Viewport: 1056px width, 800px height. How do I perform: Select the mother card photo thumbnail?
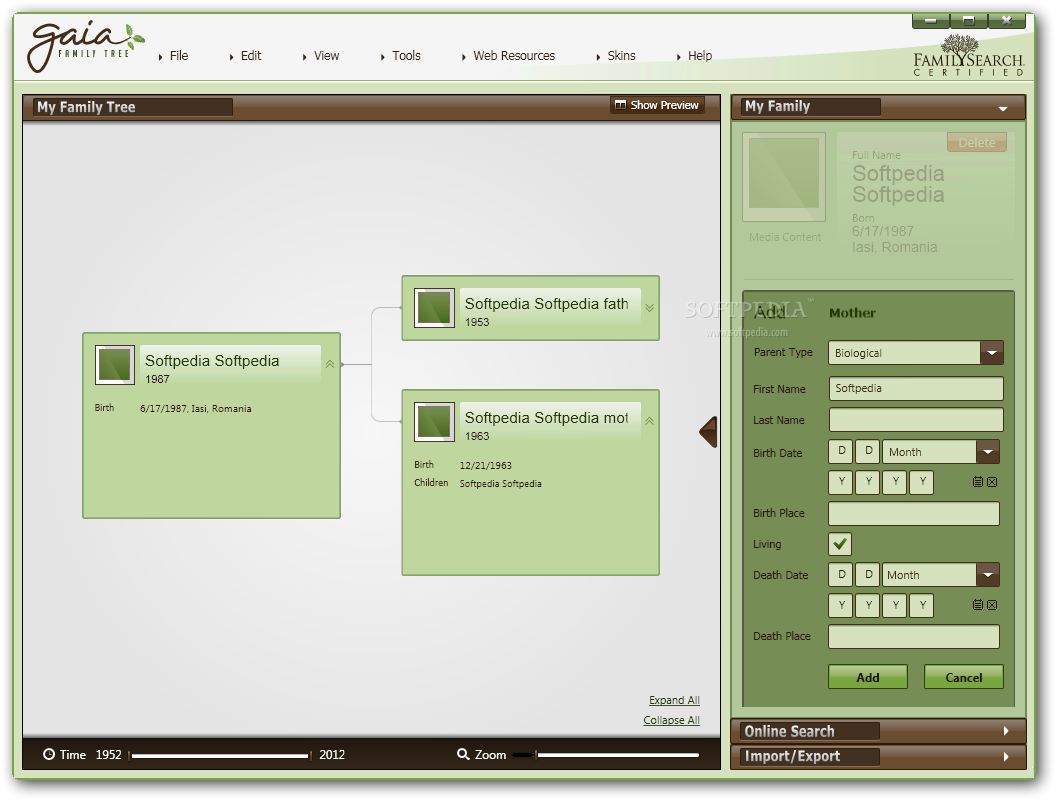(x=434, y=422)
